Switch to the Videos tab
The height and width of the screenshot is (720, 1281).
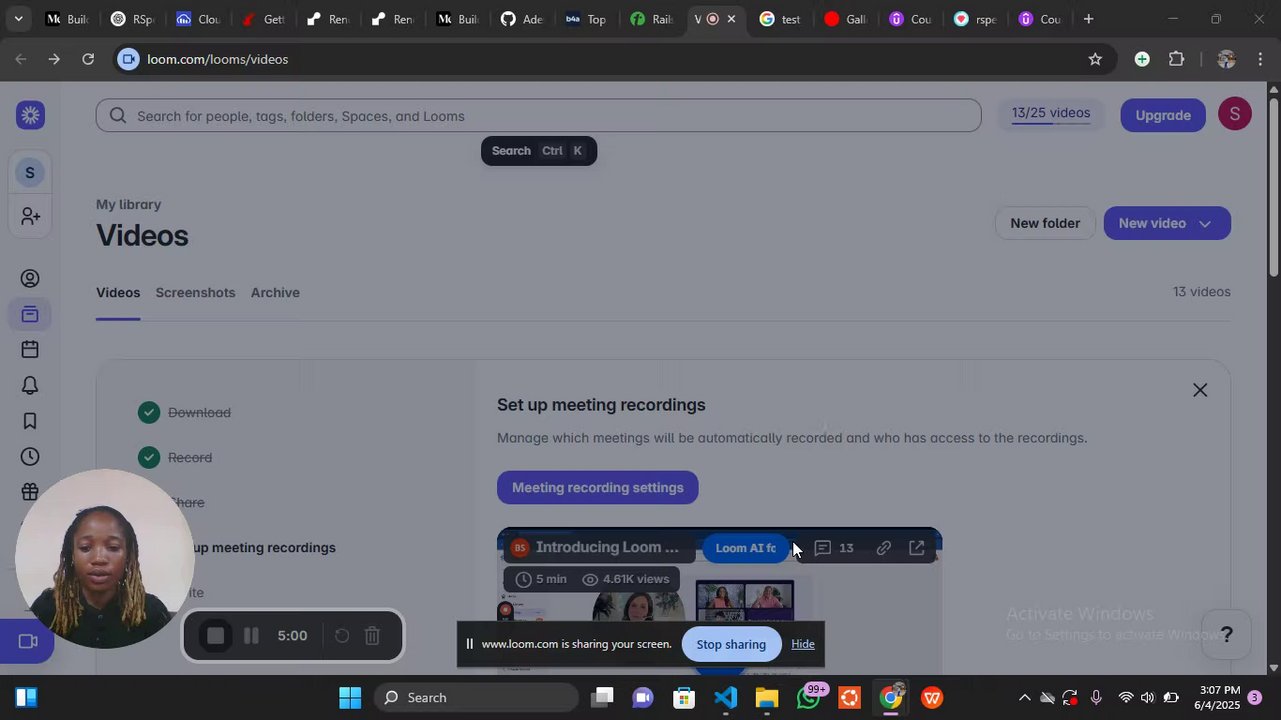pos(118,293)
